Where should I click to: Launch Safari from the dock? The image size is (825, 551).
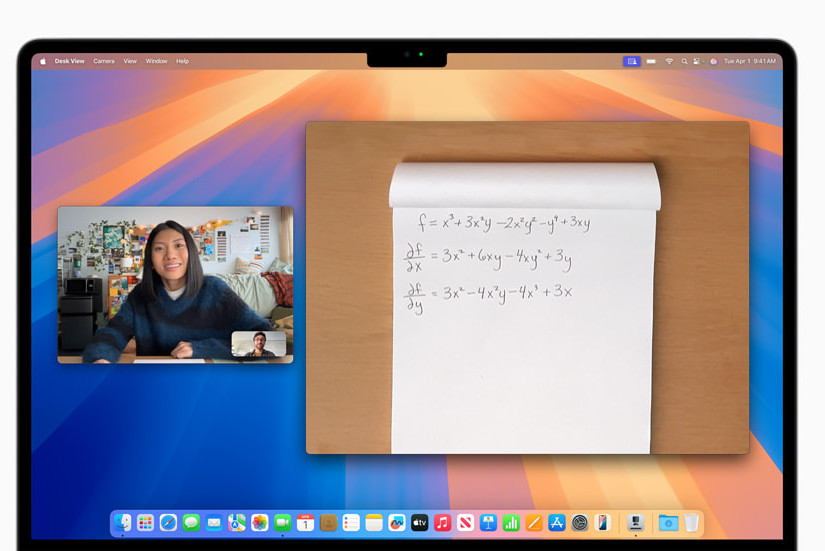pos(168,523)
